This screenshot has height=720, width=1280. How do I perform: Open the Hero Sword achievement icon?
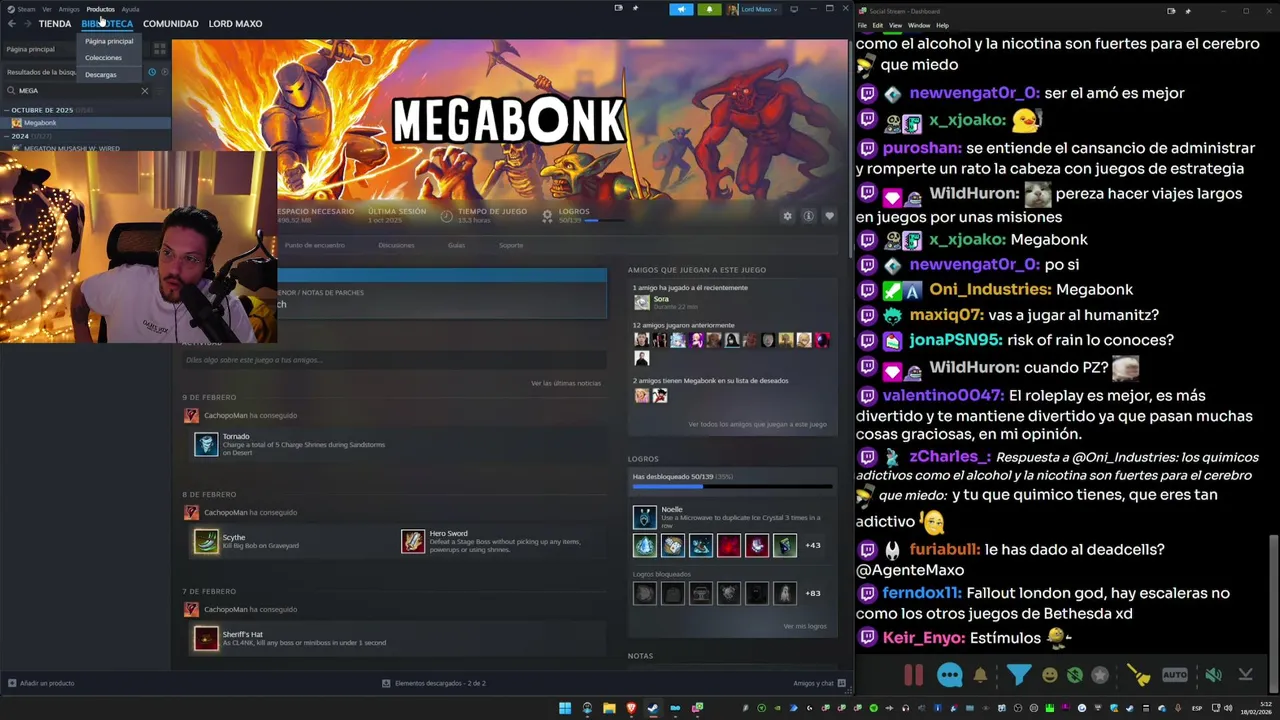tap(413, 541)
